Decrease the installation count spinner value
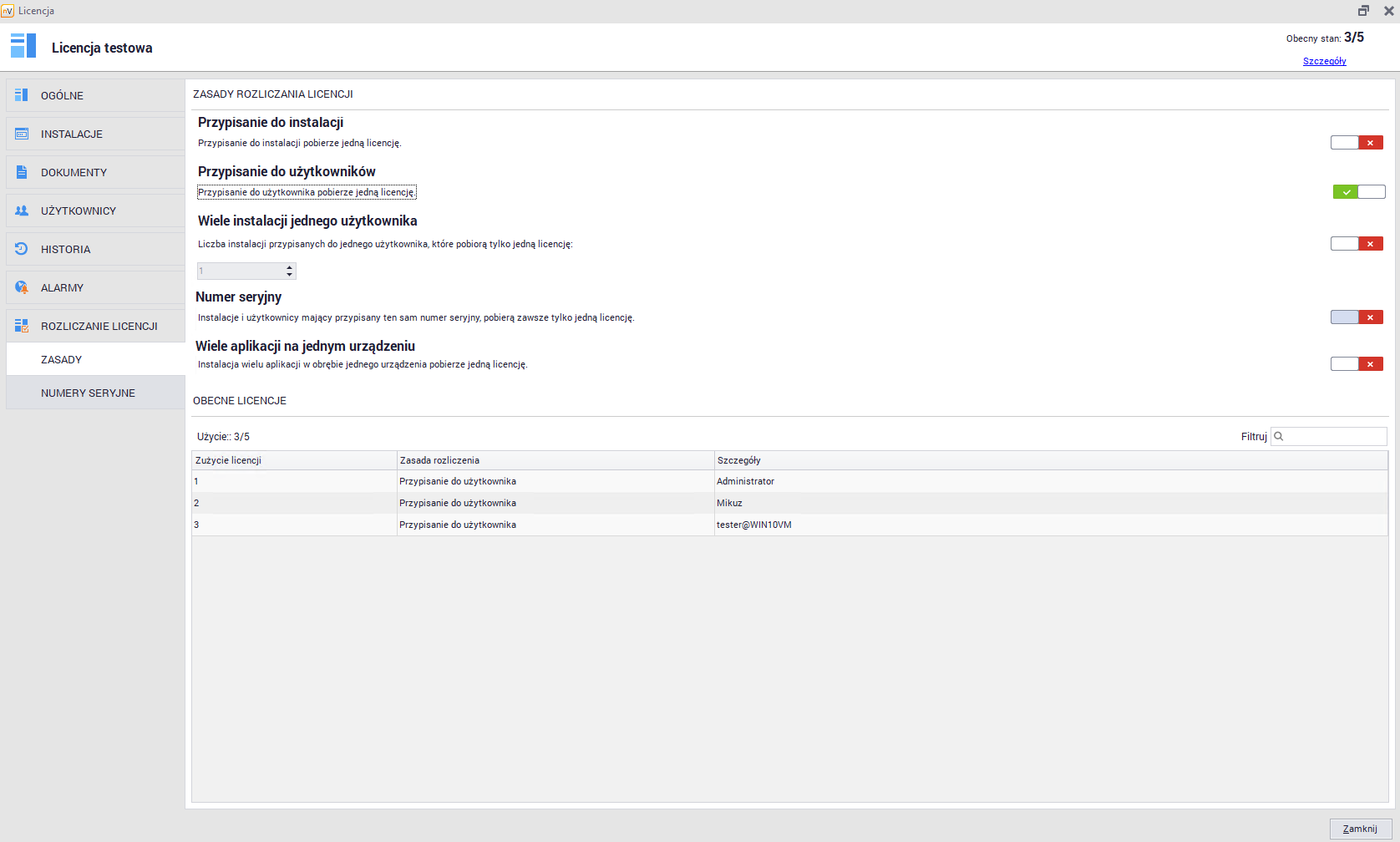This screenshot has height=842, width=1400. click(290, 275)
